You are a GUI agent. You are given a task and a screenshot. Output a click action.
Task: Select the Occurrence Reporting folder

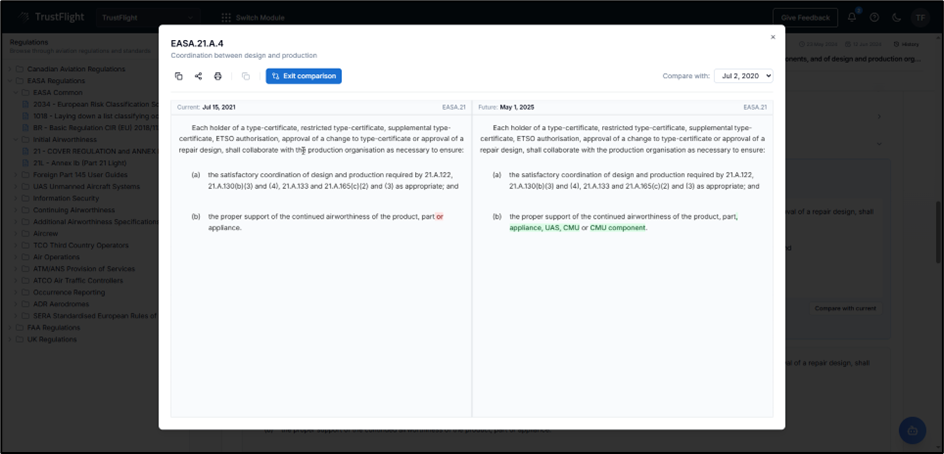(69, 292)
